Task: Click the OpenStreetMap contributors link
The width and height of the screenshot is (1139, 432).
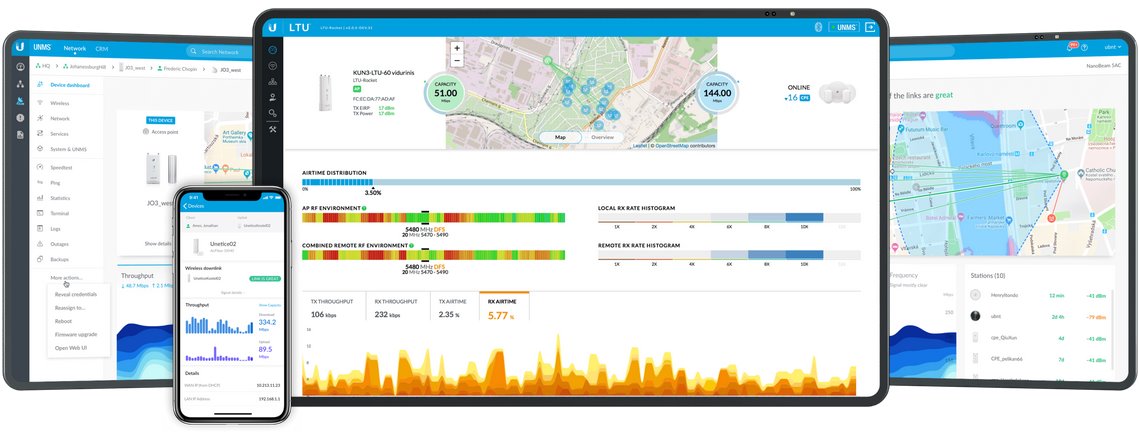Action: 689,146
